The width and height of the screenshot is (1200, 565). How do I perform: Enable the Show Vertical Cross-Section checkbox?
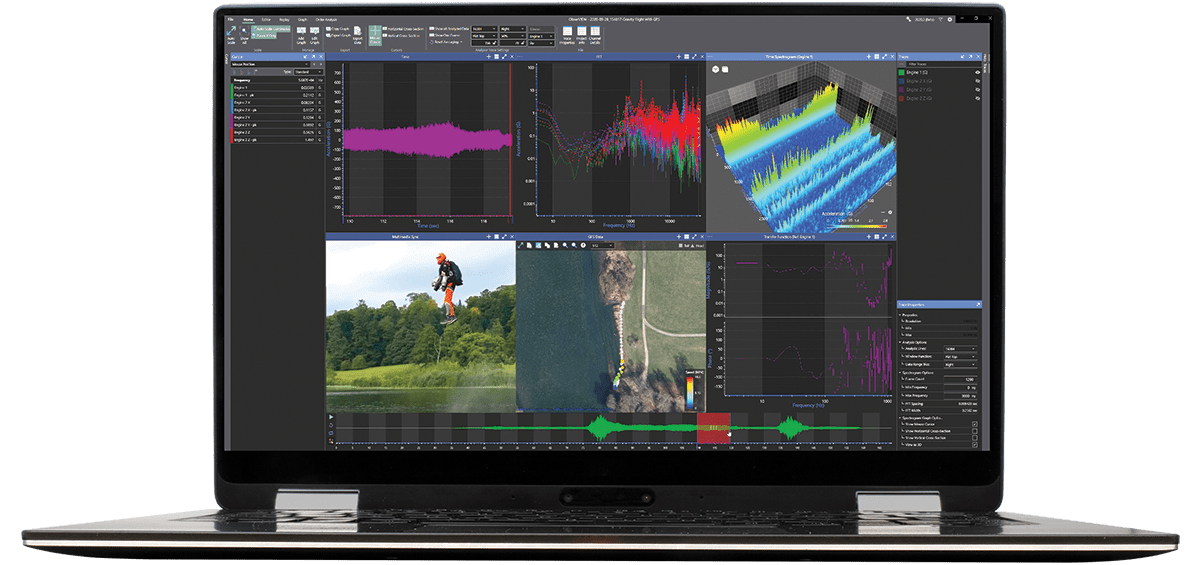pos(975,438)
